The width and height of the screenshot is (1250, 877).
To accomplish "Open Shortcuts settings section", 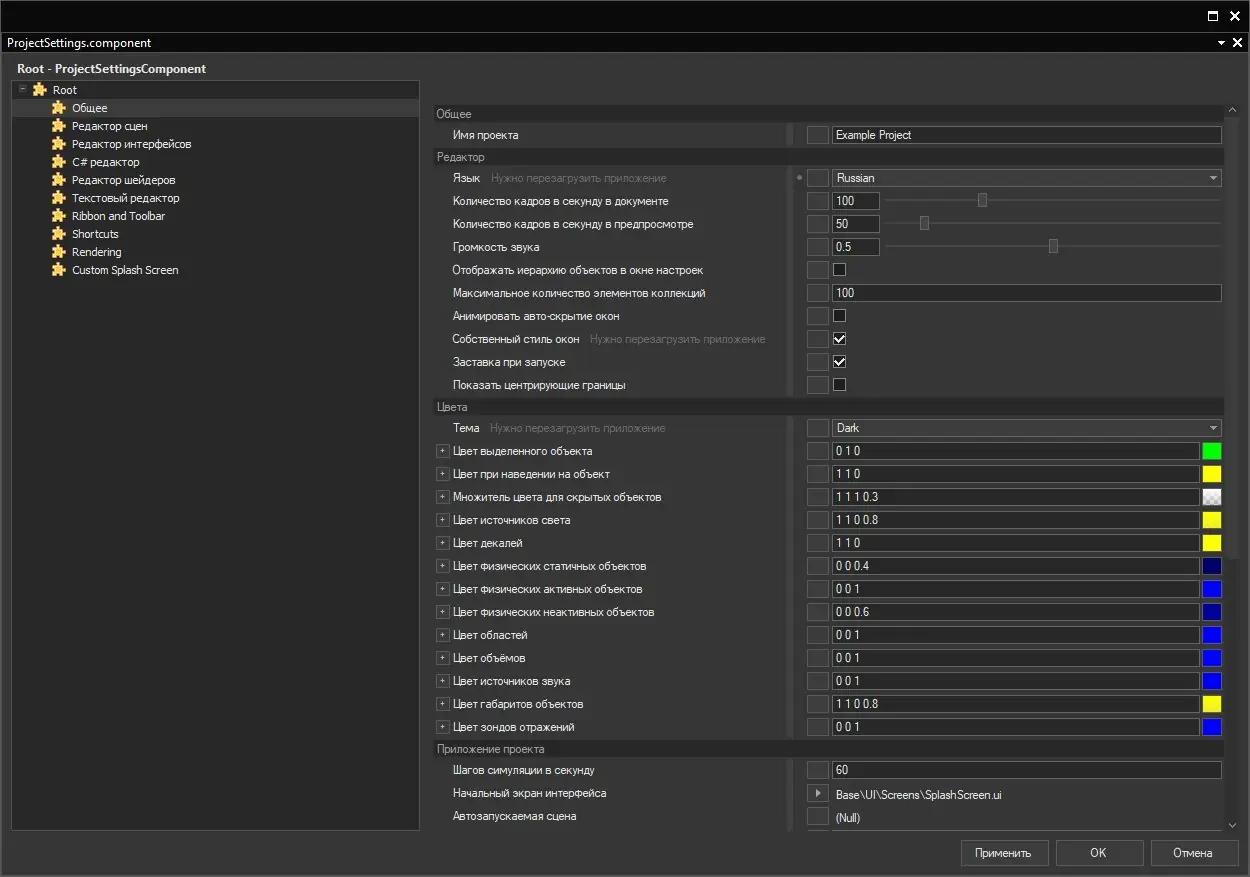I will 95,234.
